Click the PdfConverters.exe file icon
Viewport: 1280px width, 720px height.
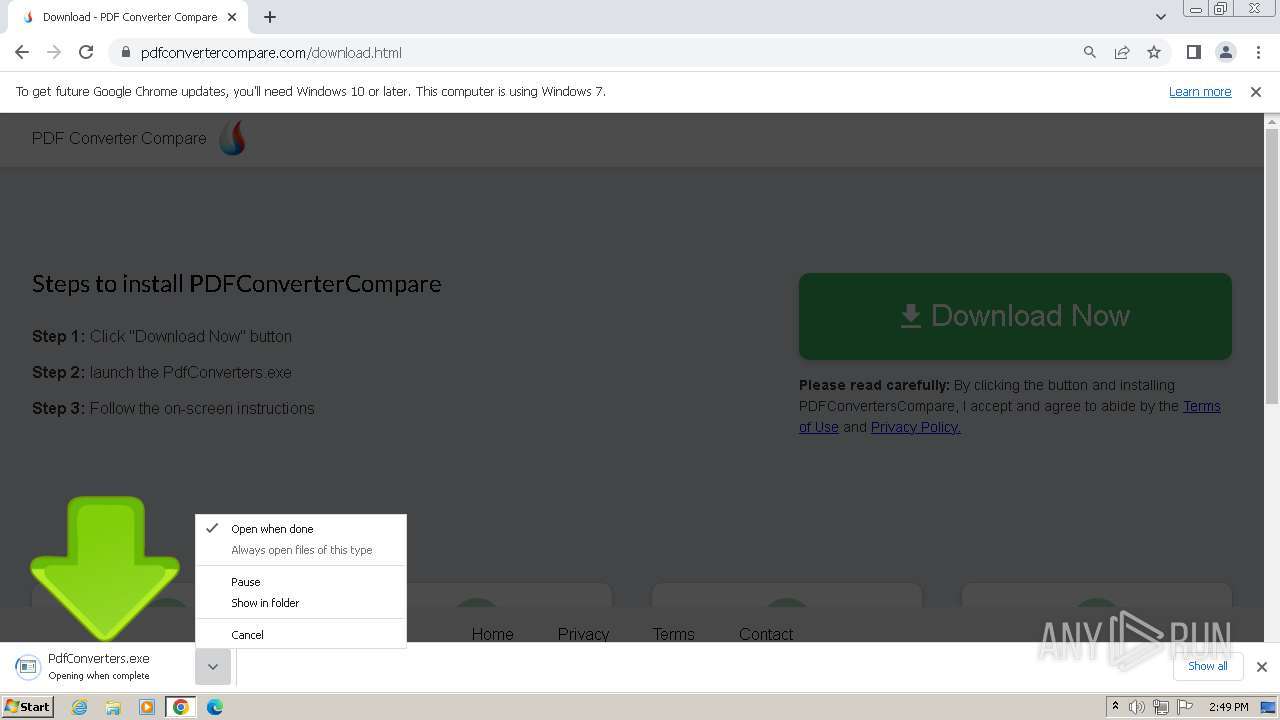(x=27, y=667)
